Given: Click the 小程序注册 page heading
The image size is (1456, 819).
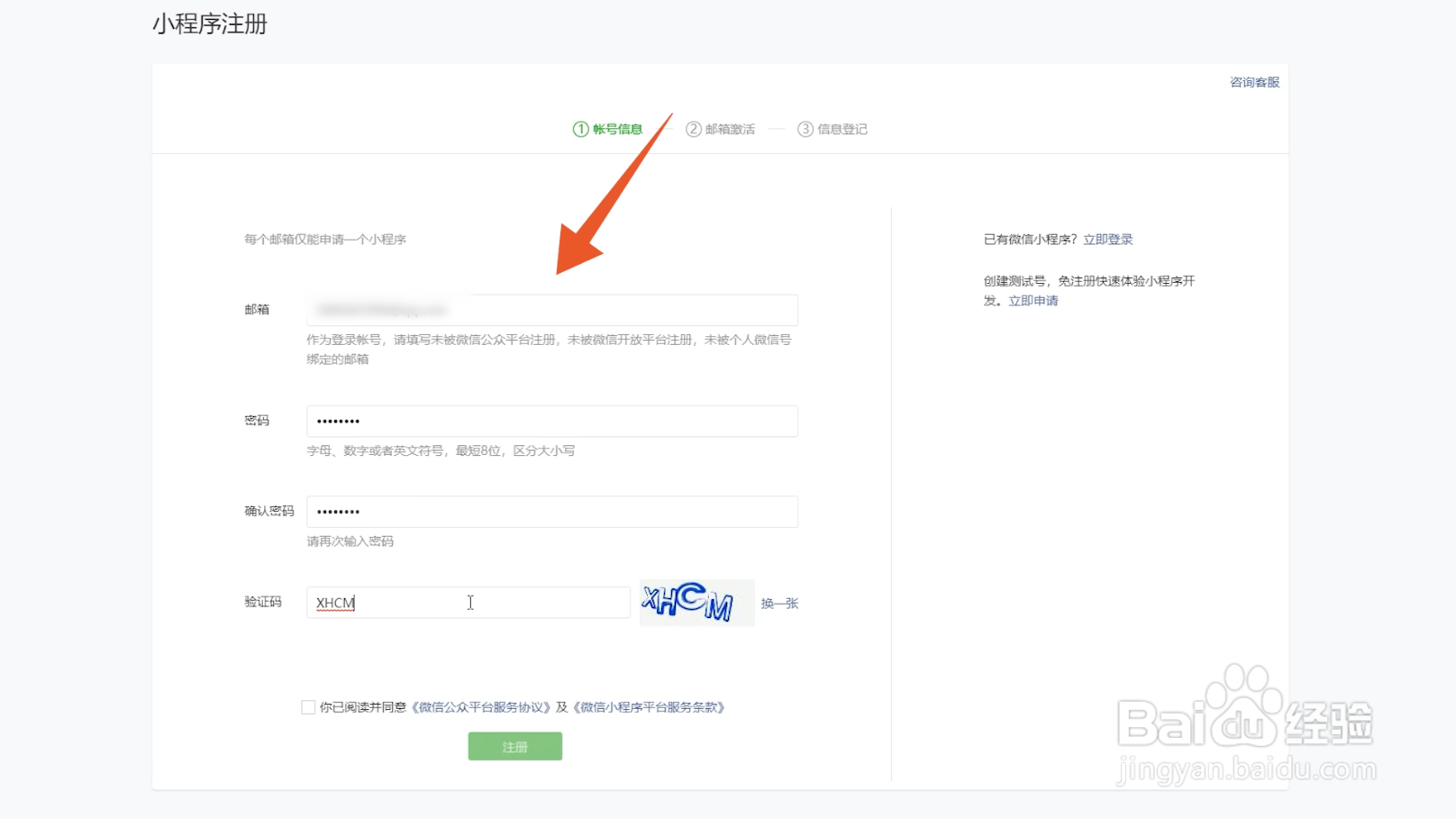Looking at the screenshot, I should (x=210, y=24).
